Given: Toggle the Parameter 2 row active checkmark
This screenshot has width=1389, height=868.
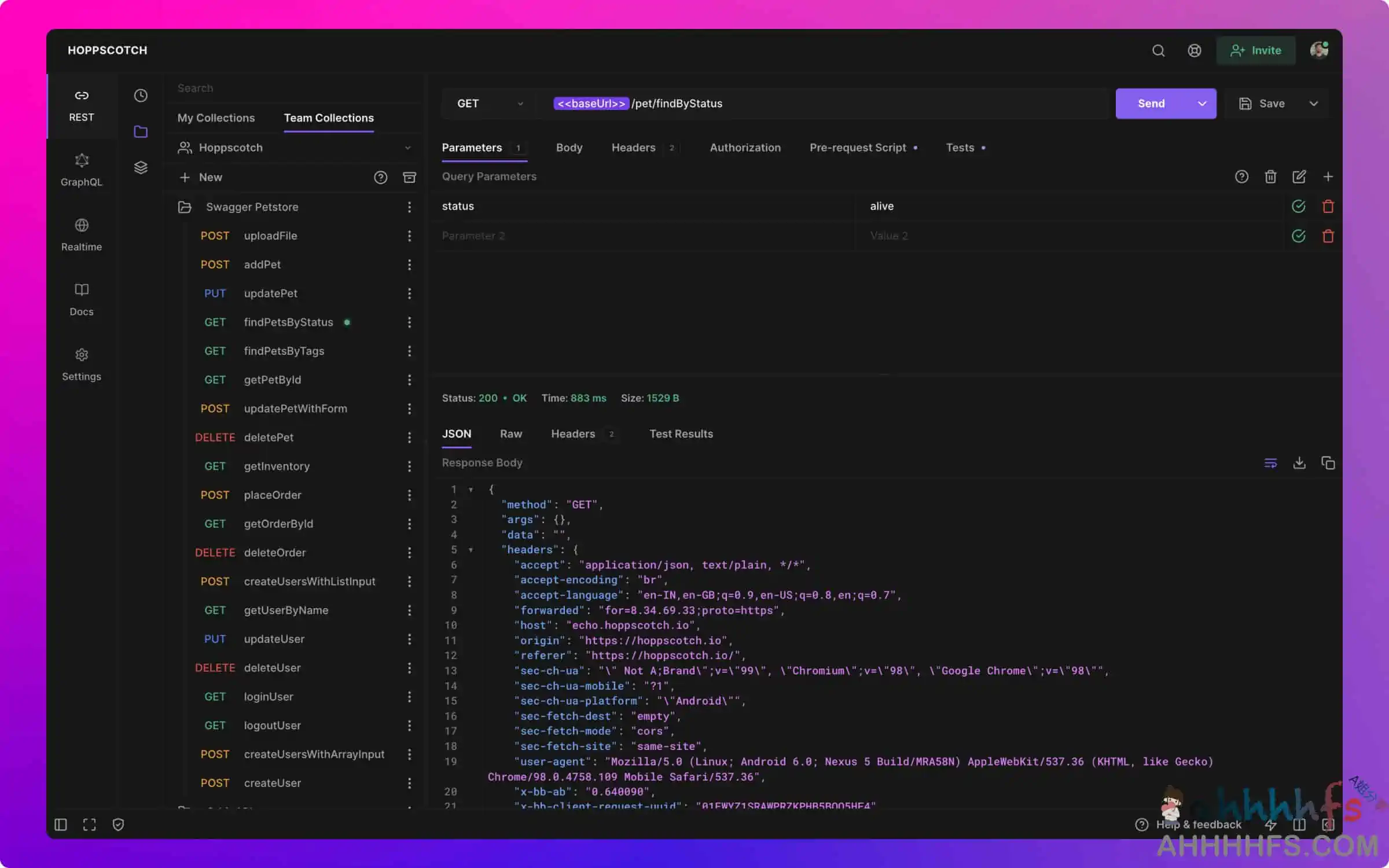Looking at the screenshot, I should pos(1298,236).
